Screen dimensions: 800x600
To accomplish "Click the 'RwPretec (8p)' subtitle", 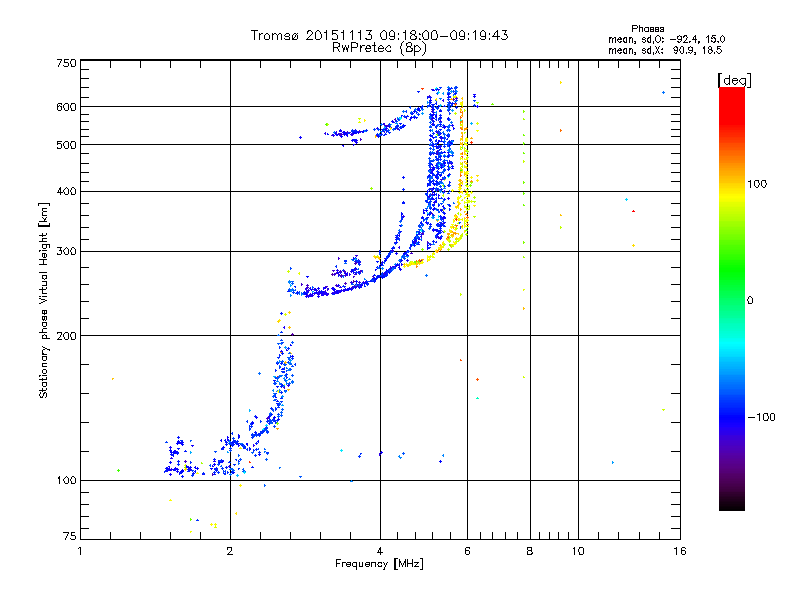I will (x=379, y=48).
